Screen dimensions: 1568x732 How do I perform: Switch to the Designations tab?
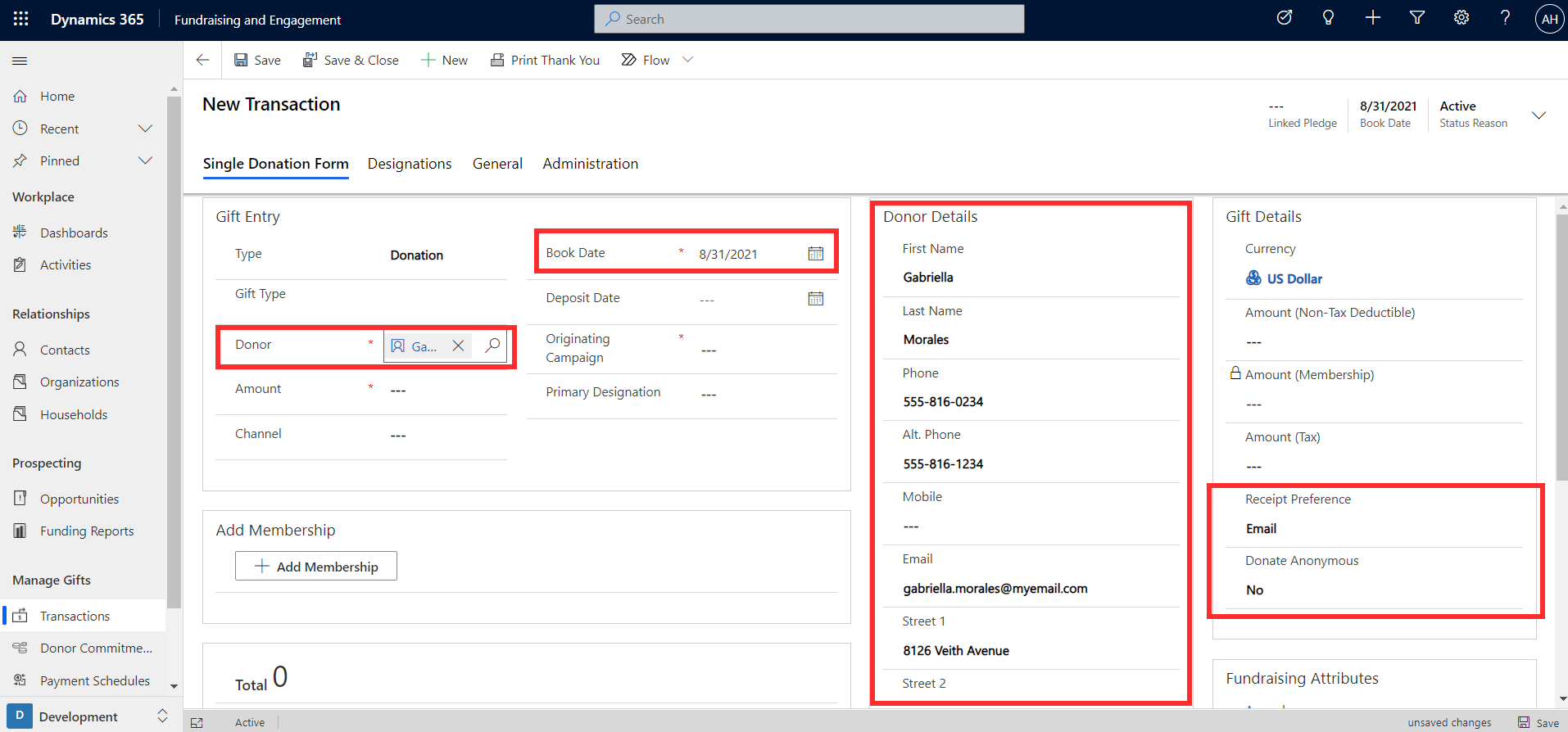[x=410, y=164]
